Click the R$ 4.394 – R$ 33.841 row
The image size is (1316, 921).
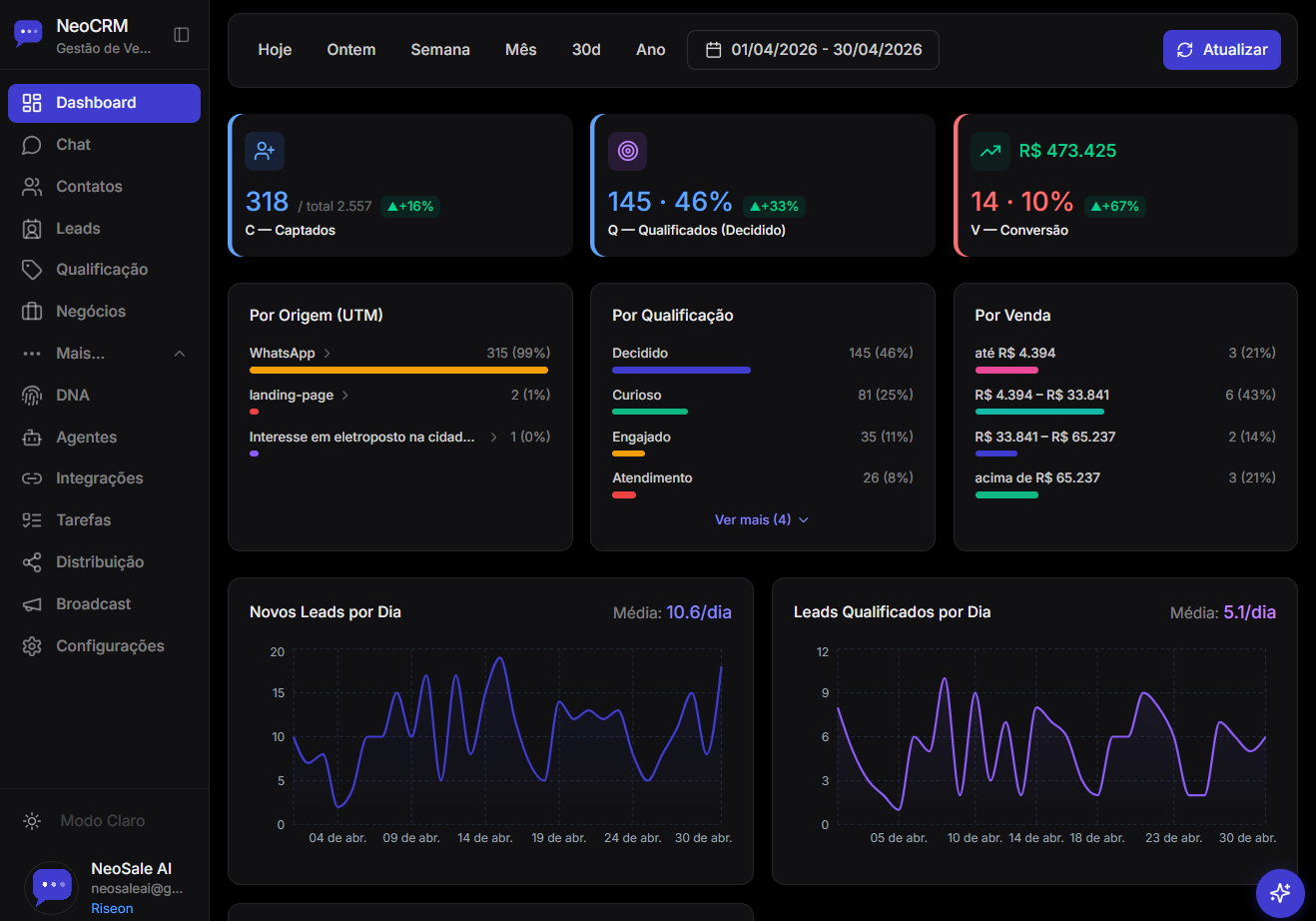point(1125,402)
